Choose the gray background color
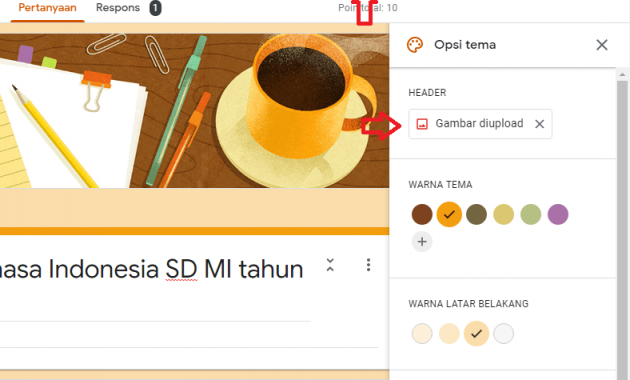The width and height of the screenshot is (630, 380). (503, 333)
